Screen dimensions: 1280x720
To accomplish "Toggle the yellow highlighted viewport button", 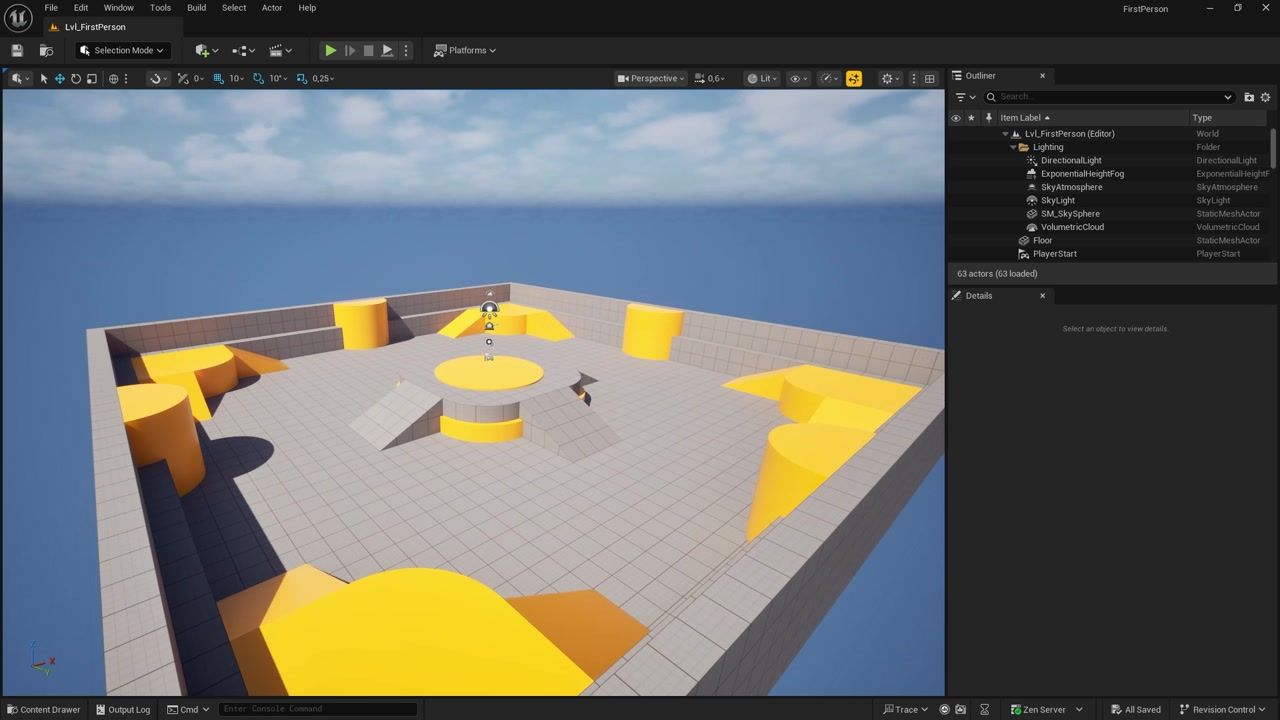I will pyautogui.click(x=854, y=78).
